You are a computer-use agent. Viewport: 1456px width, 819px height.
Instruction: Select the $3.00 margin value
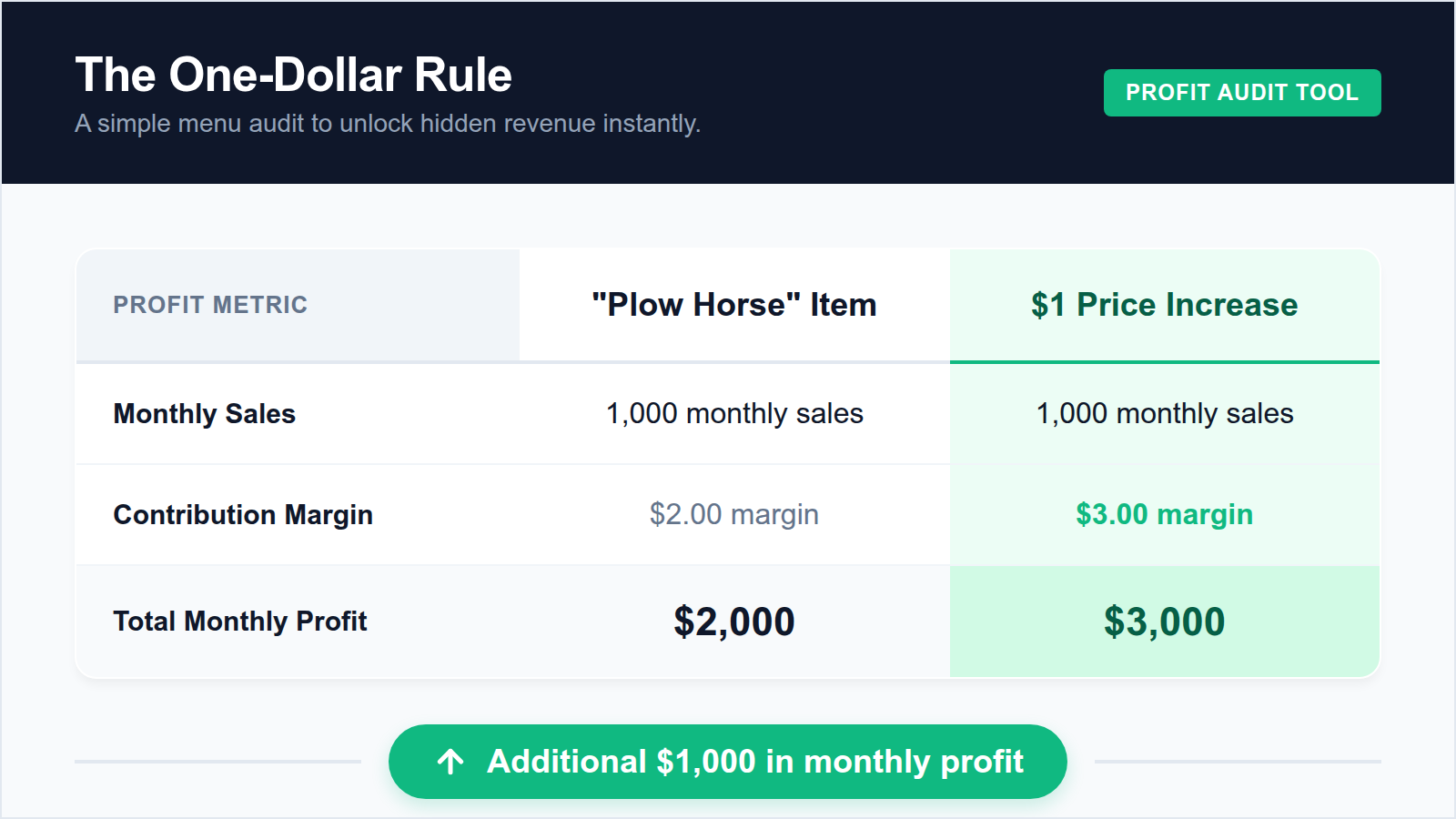tap(1165, 514)
